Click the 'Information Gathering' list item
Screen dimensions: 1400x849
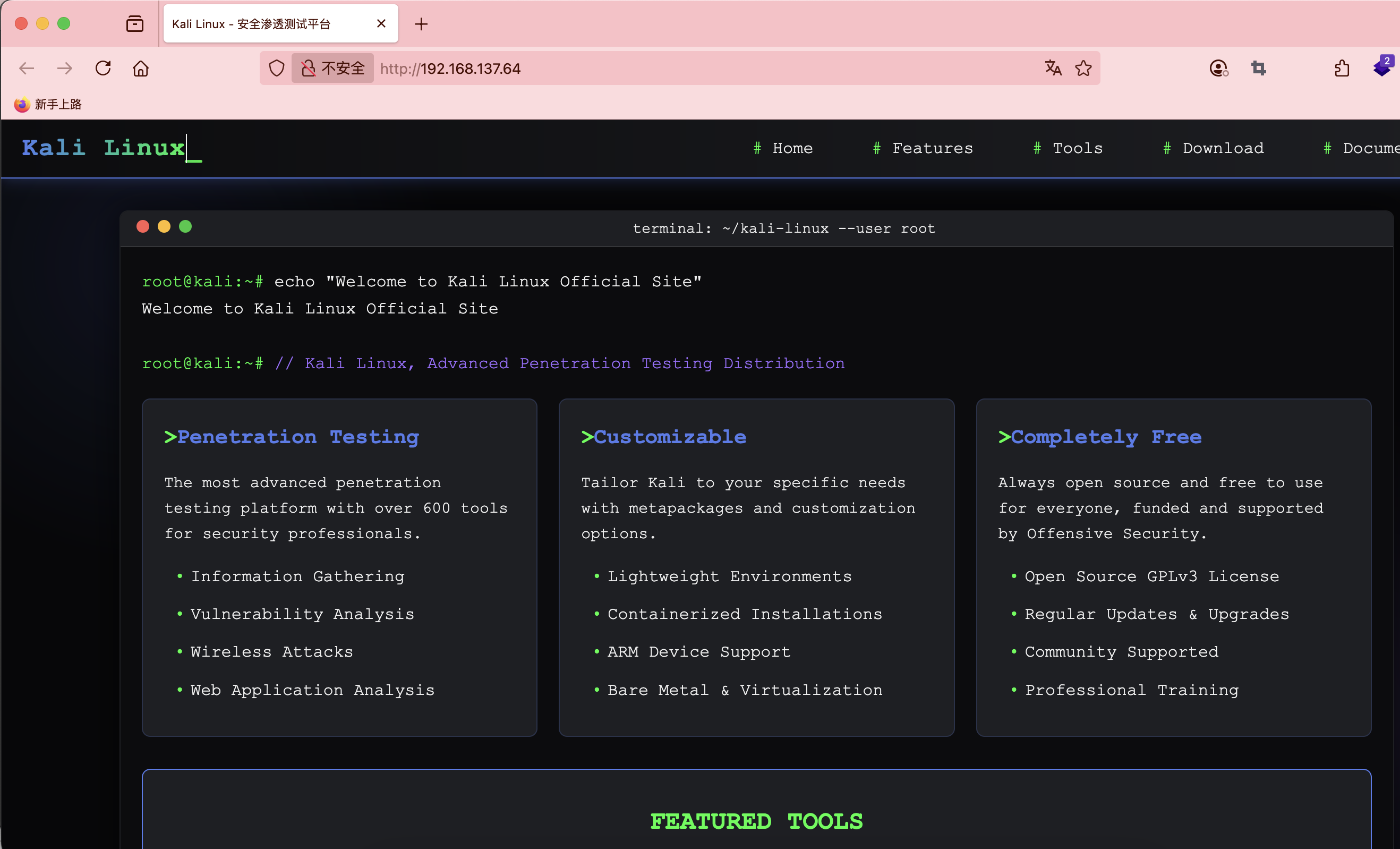point(298,576)
